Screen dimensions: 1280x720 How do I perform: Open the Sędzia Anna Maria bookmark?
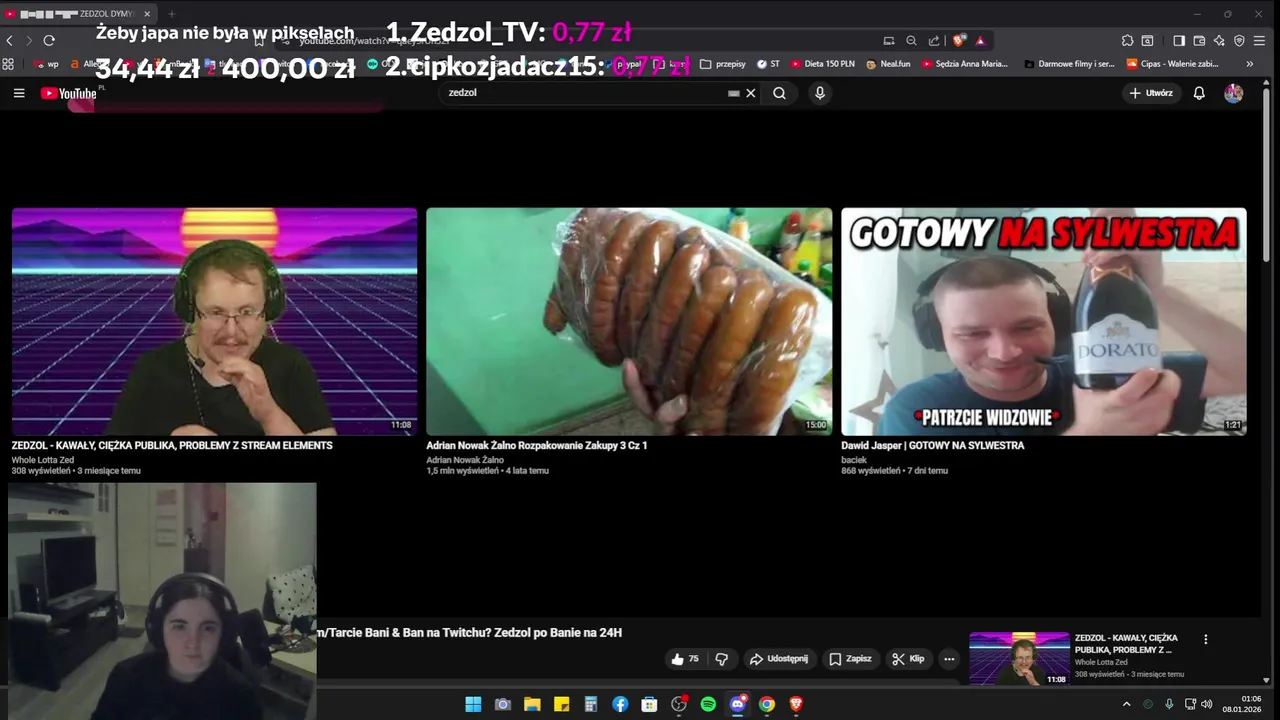(x=965, y=64)
